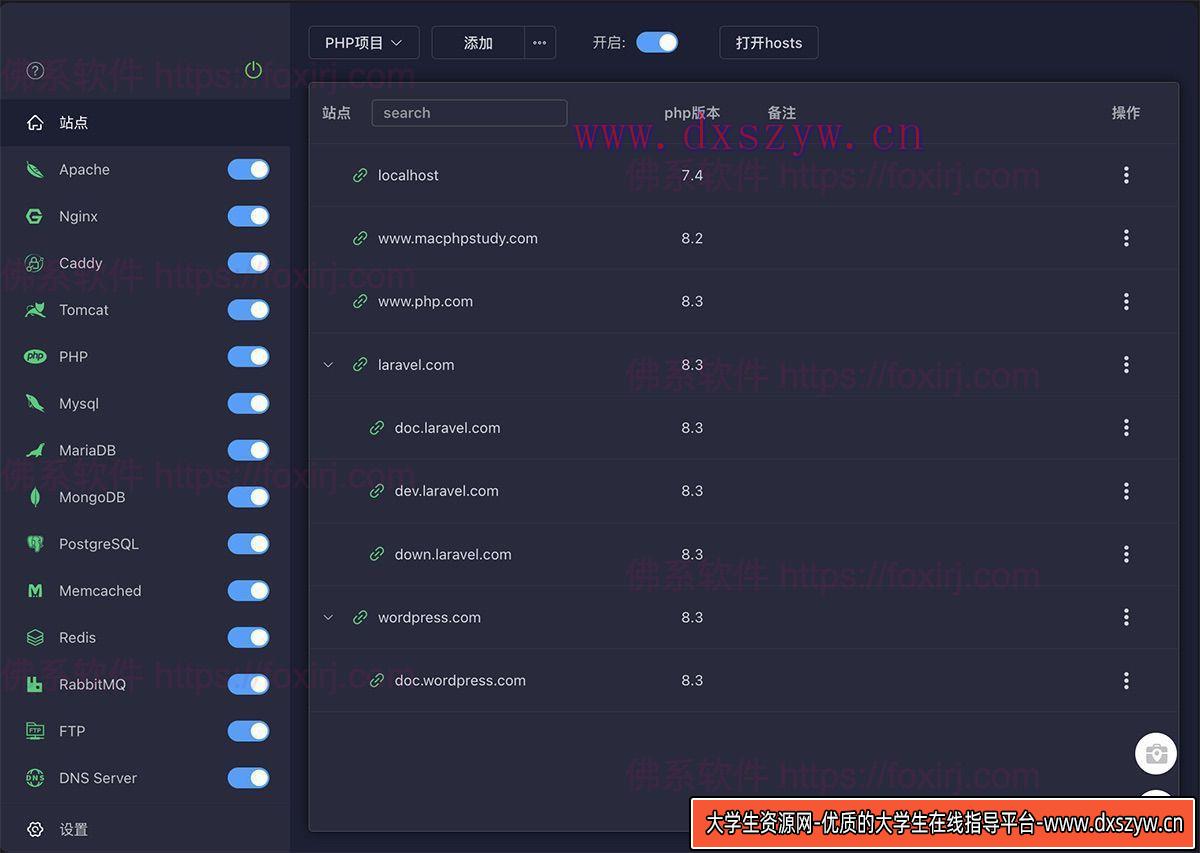Toggle the Mysql service switch
Screen dimensions: 1200x853
[249, 403]
